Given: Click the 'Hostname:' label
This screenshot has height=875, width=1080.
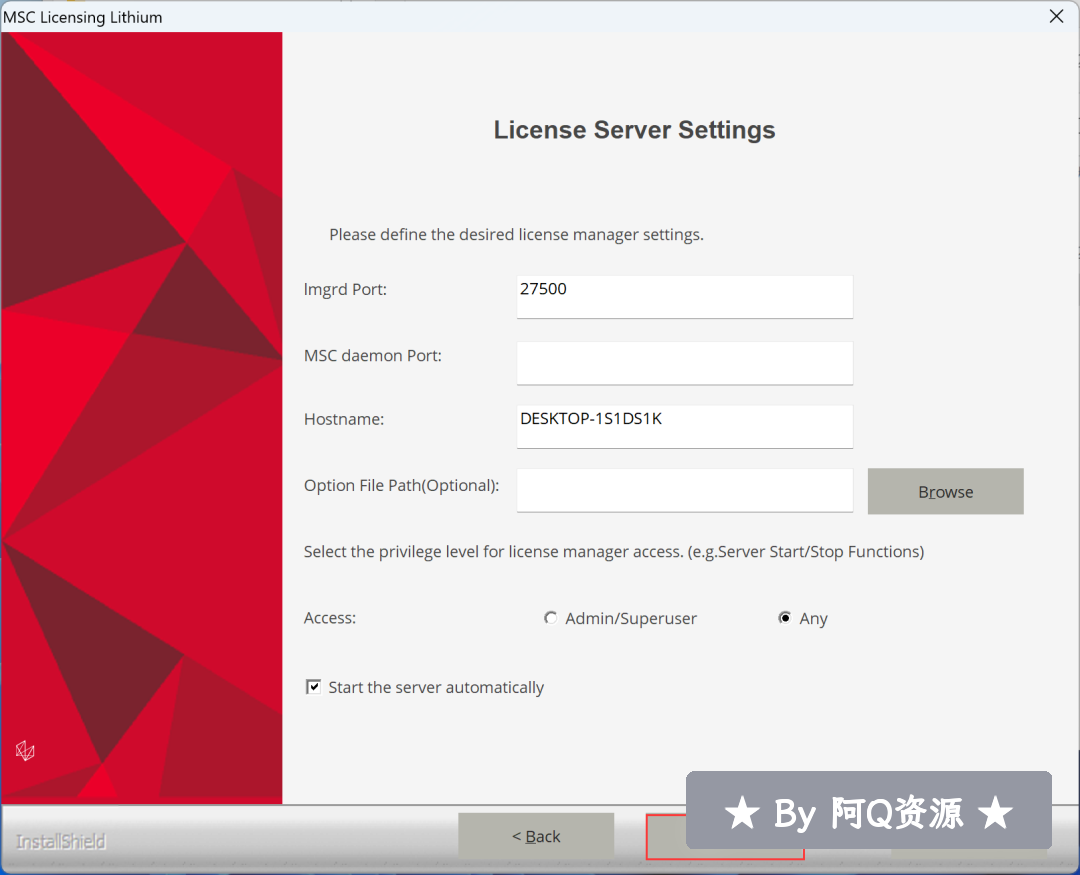Looking at the screenshot, I should click(x=344, y=419).
